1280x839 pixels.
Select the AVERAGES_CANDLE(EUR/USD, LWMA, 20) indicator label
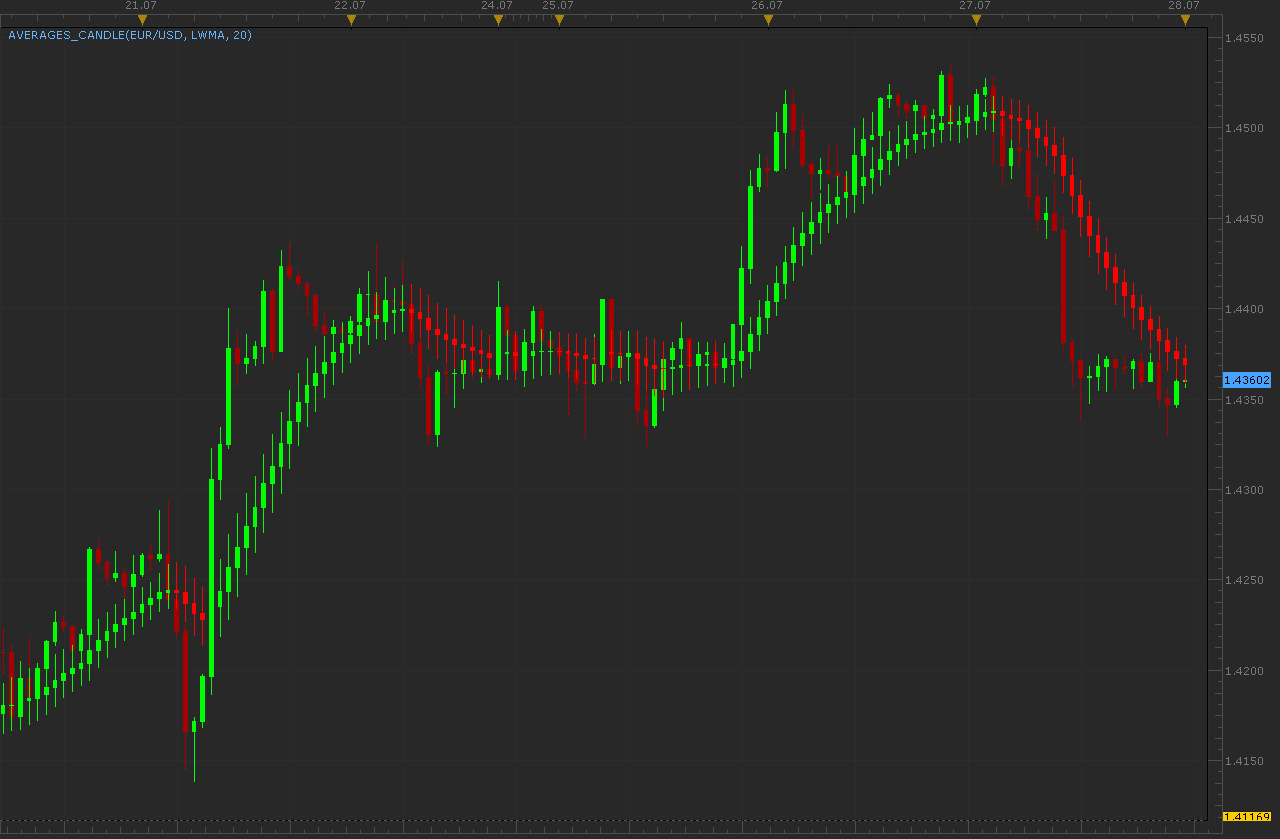tap(130, 35)
